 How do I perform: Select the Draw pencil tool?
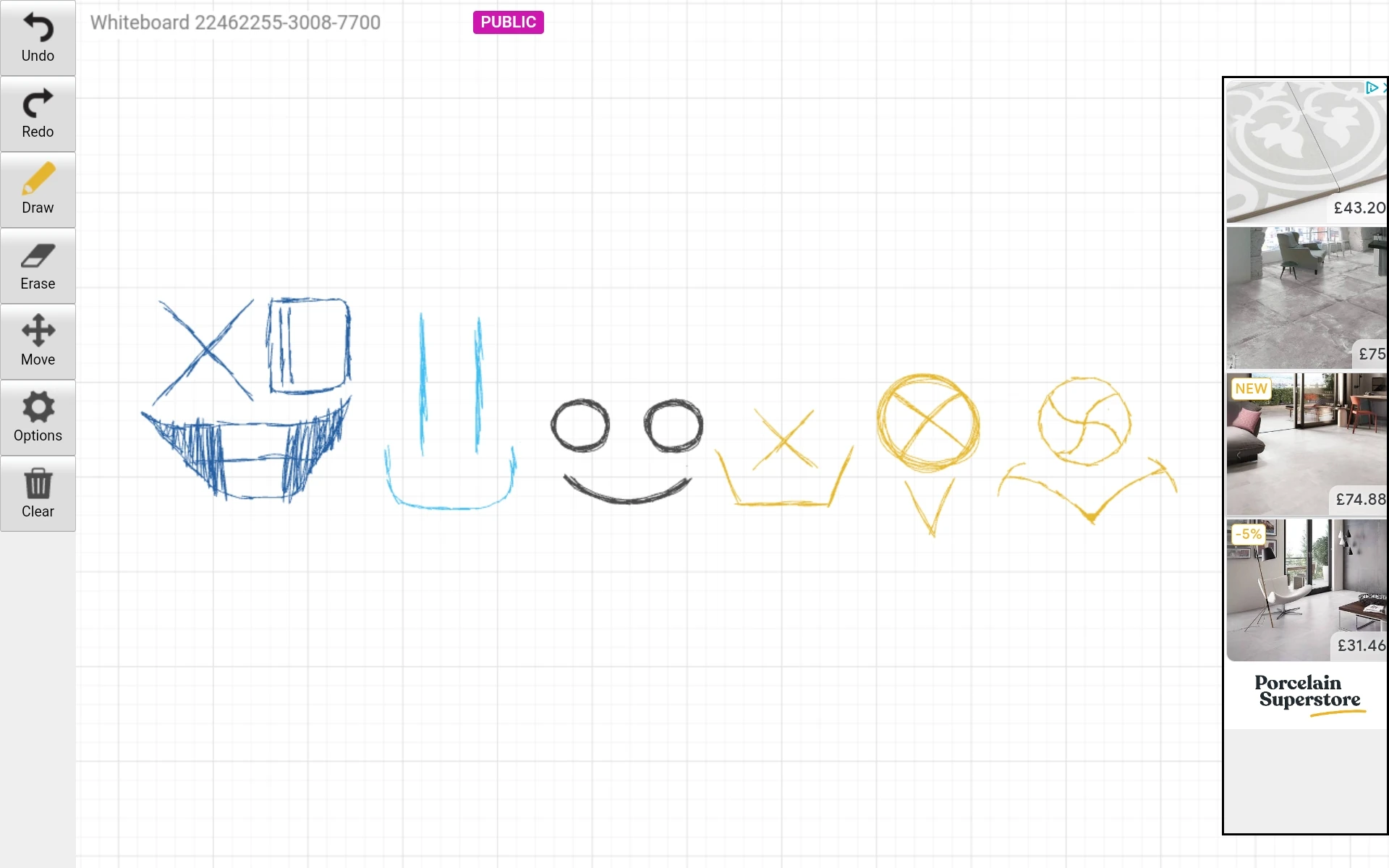click(38, 179)
